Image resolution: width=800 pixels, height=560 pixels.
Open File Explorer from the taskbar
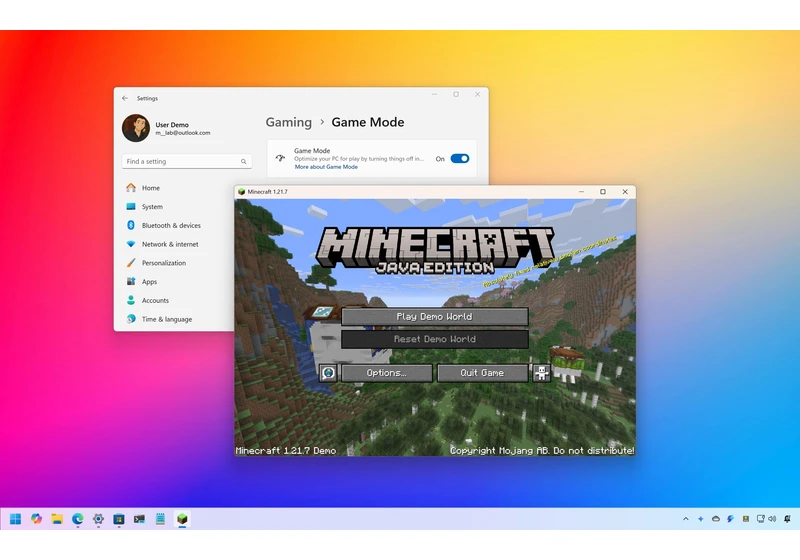57,519
